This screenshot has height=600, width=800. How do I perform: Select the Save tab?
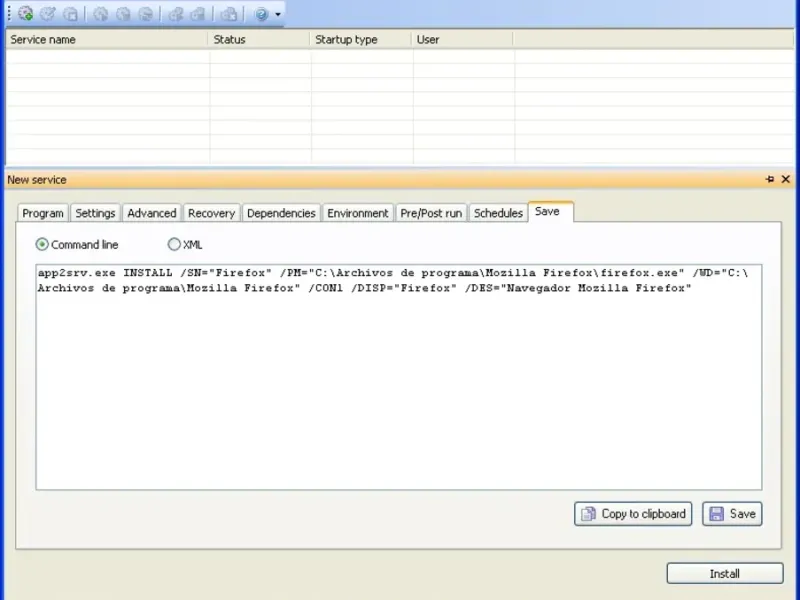tap(550, 212)
